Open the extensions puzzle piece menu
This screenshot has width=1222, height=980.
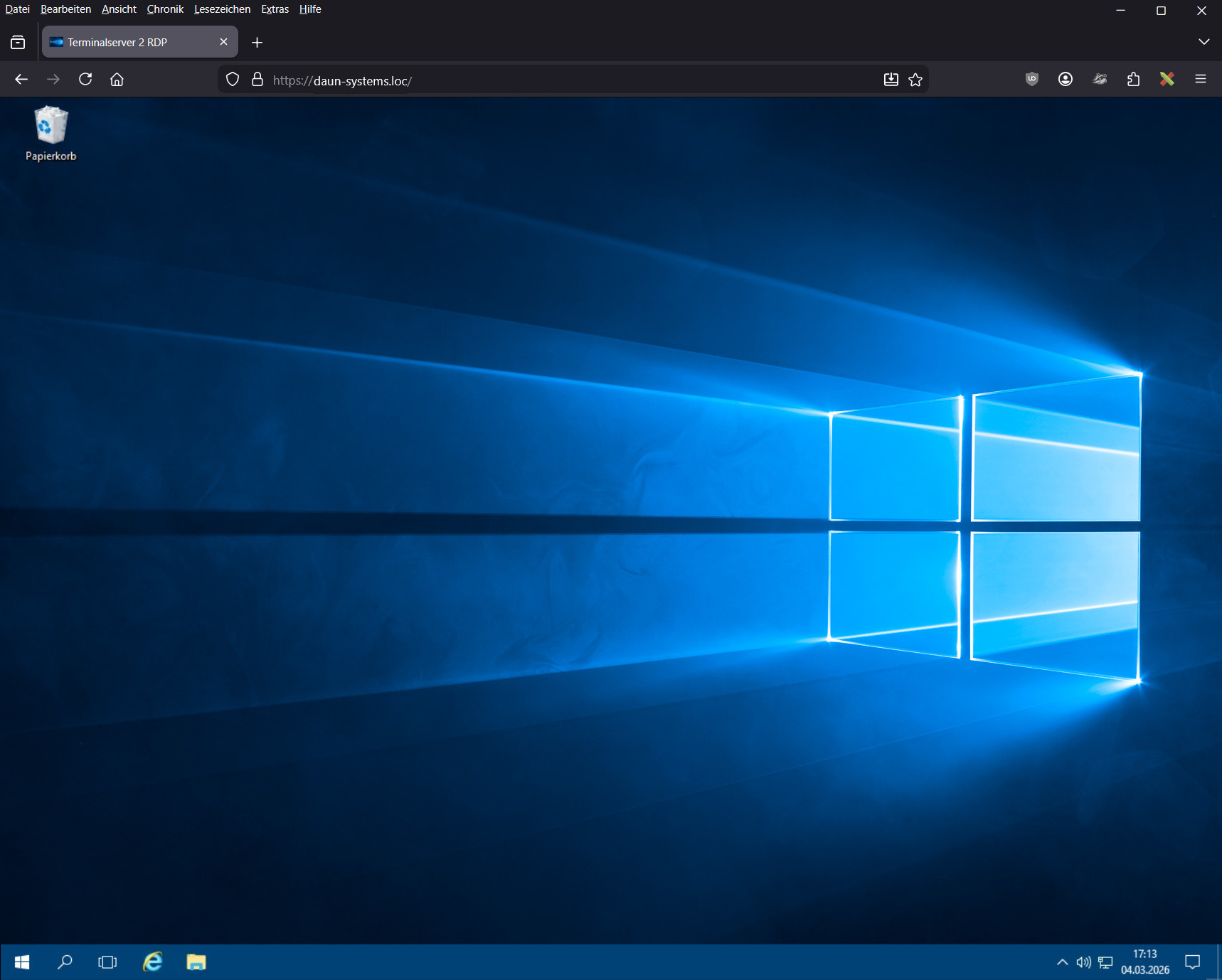tap(1133, 80)
